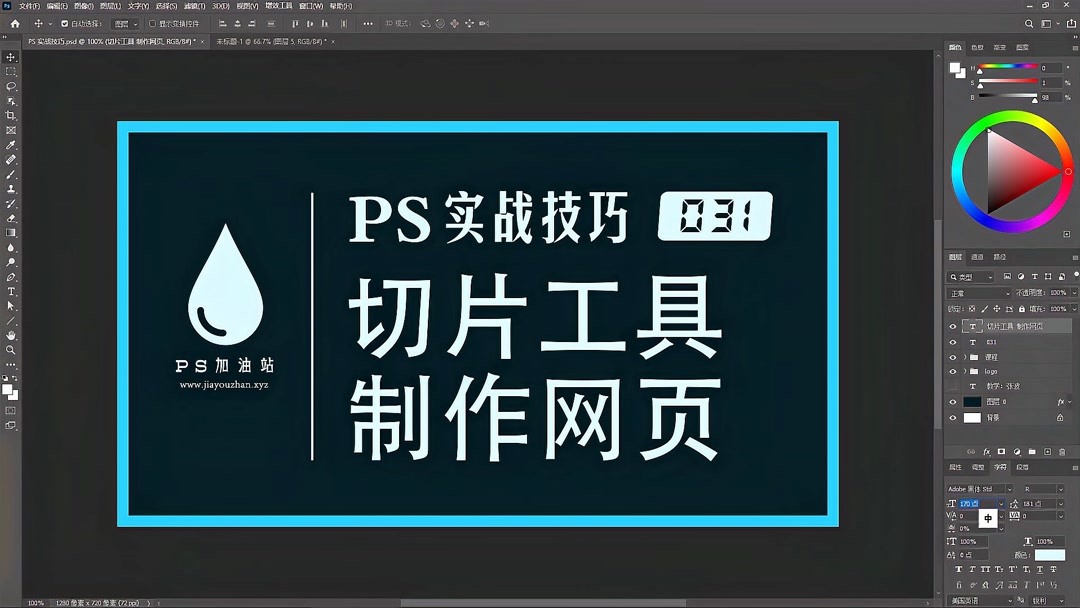
Task: Select the Pen tool
Action: 11,278
